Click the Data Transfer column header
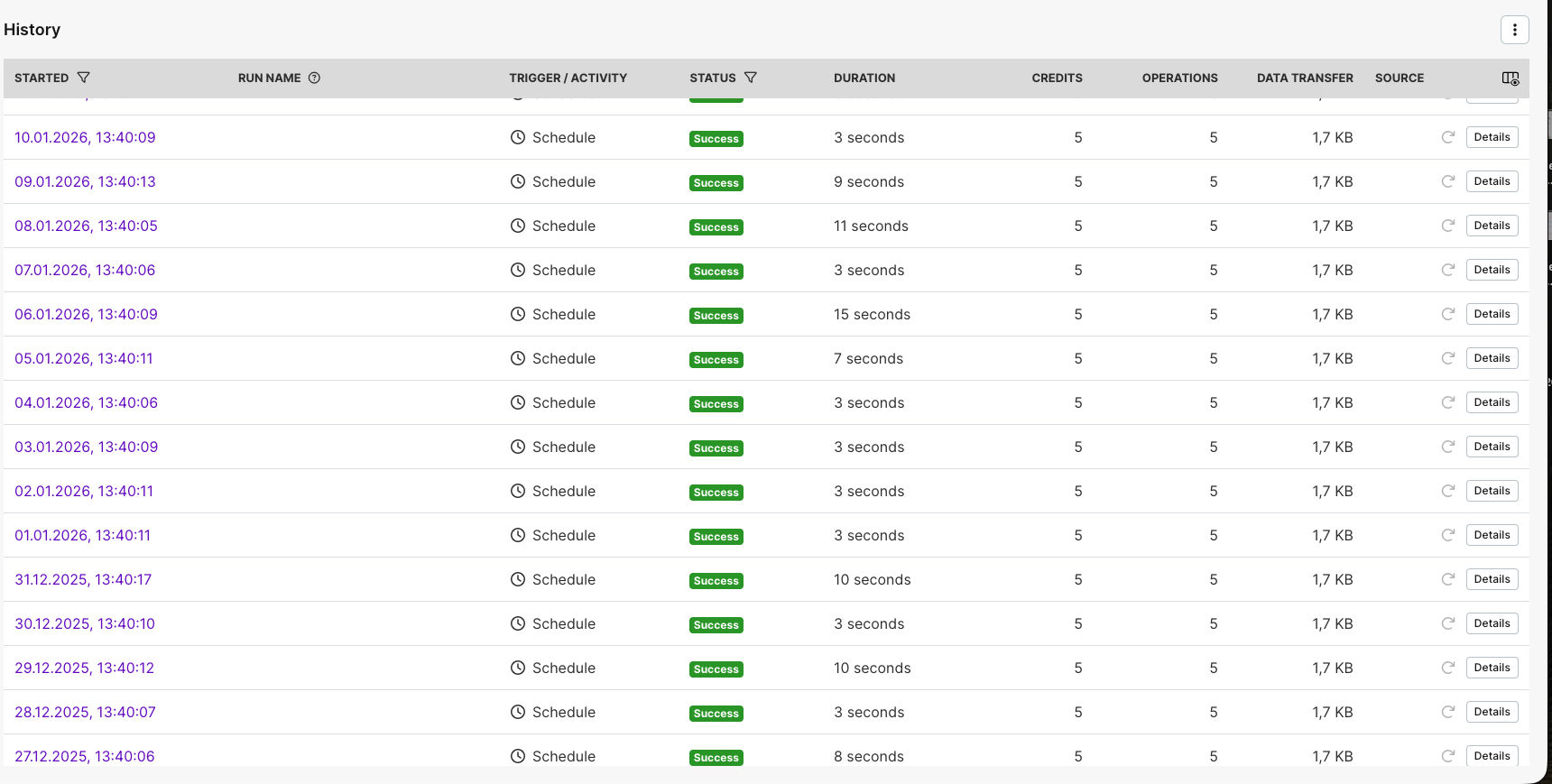 pos(1305,78)
